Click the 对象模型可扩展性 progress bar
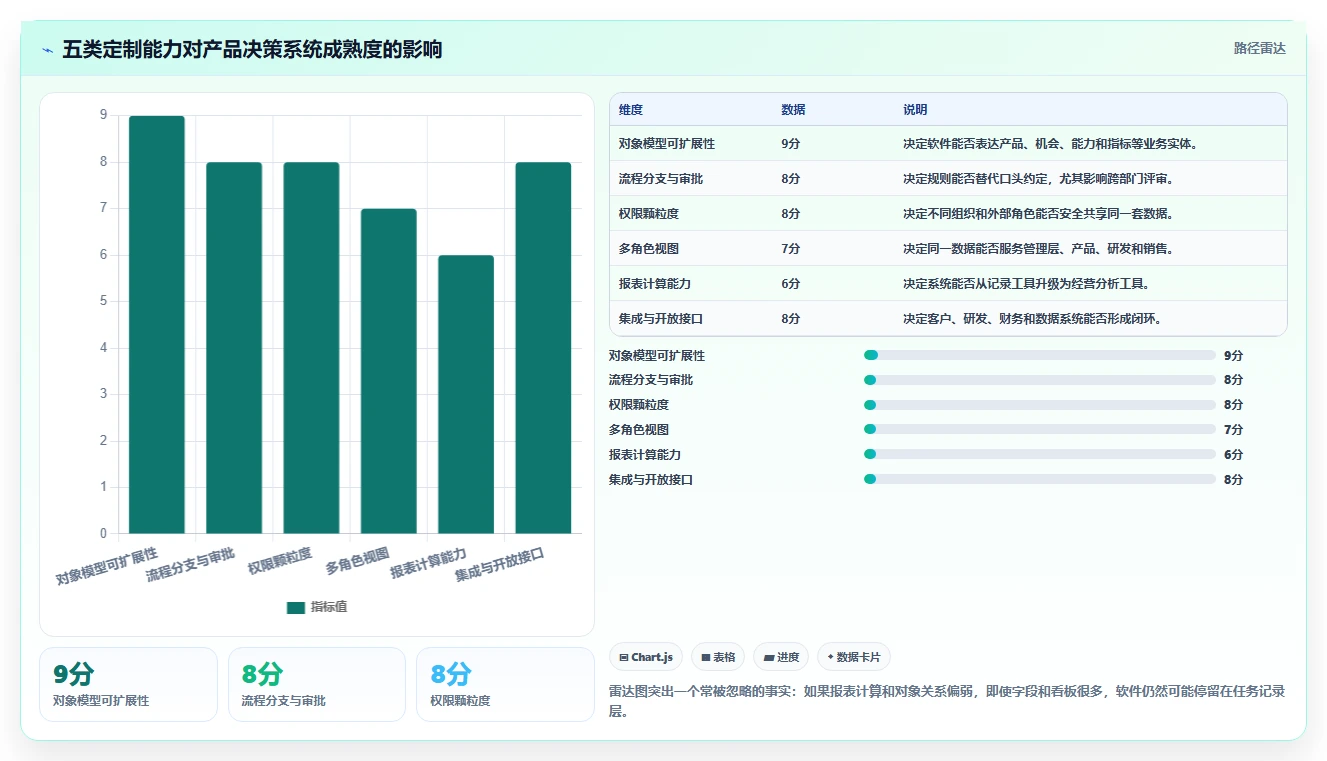 (1040, 355)
